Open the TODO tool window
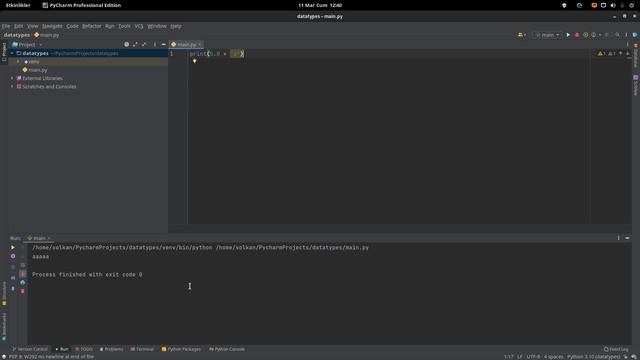This screenshot has height=360, width=640. coord(84,349)
